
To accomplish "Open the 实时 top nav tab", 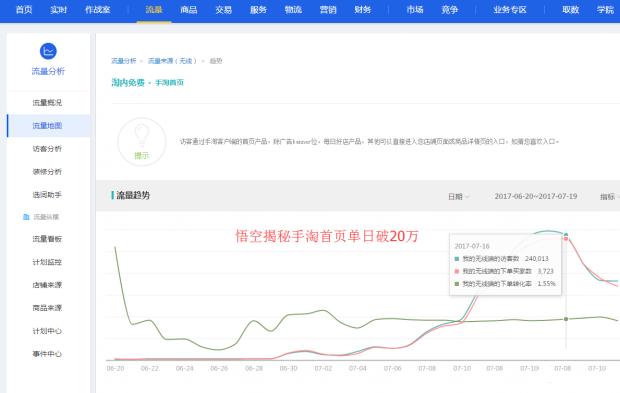I will pos(59,10).
